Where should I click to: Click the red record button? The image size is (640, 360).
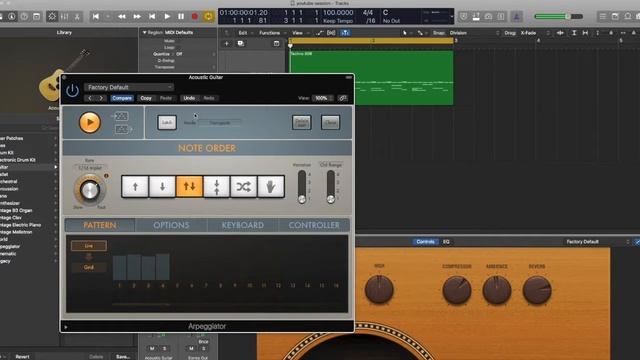click(195, 16)
